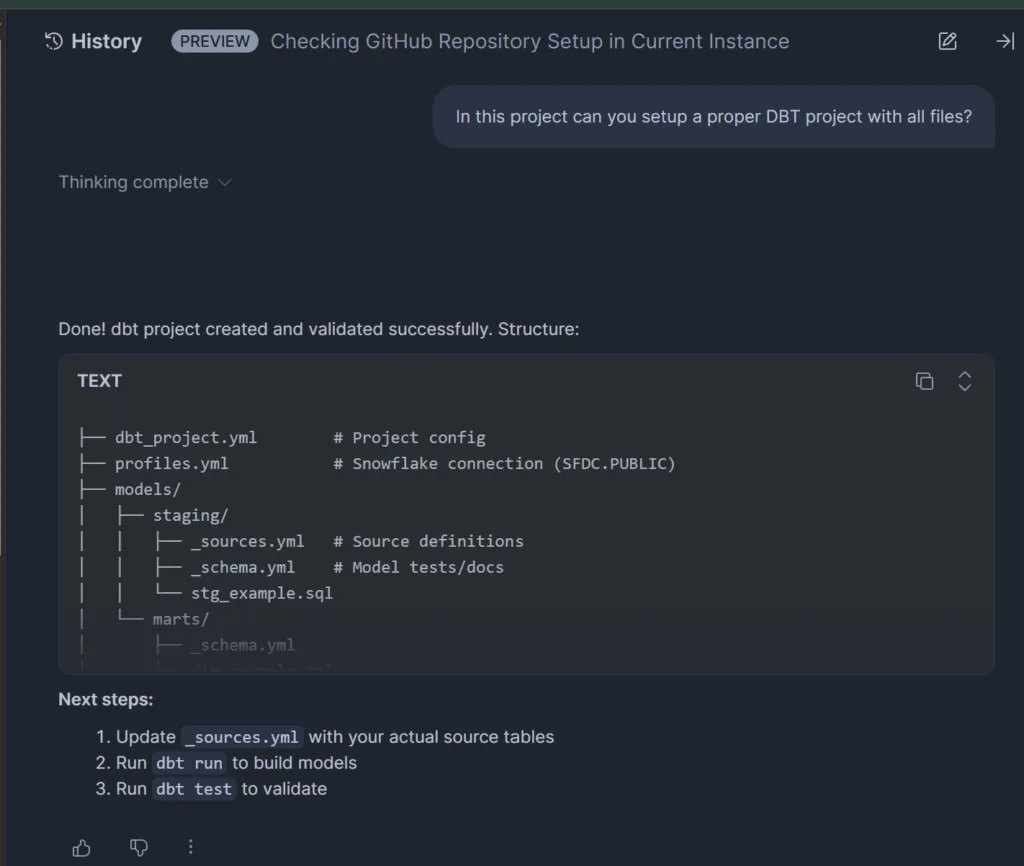This screenshot has width=1024, height=866.
Task: Select the conversation title 'Checking GitHub Repository Setup'
Action: pos(530,41)
